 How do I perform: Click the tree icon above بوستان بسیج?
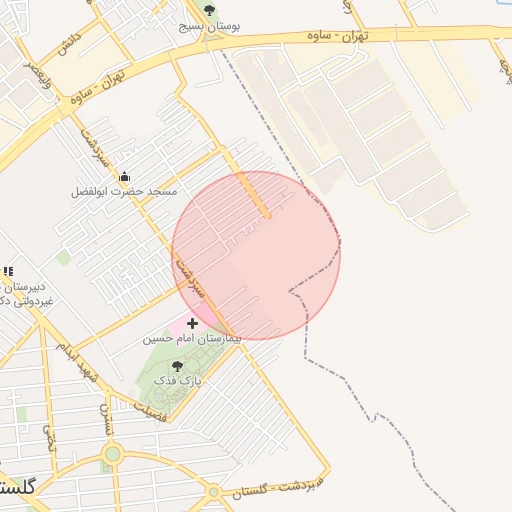[x=209, y=11]
